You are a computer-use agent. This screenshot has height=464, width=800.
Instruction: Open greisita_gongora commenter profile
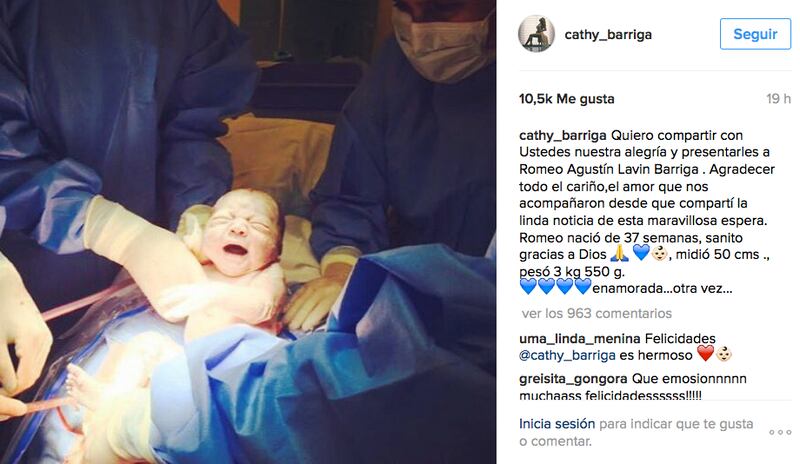[573, 379]
